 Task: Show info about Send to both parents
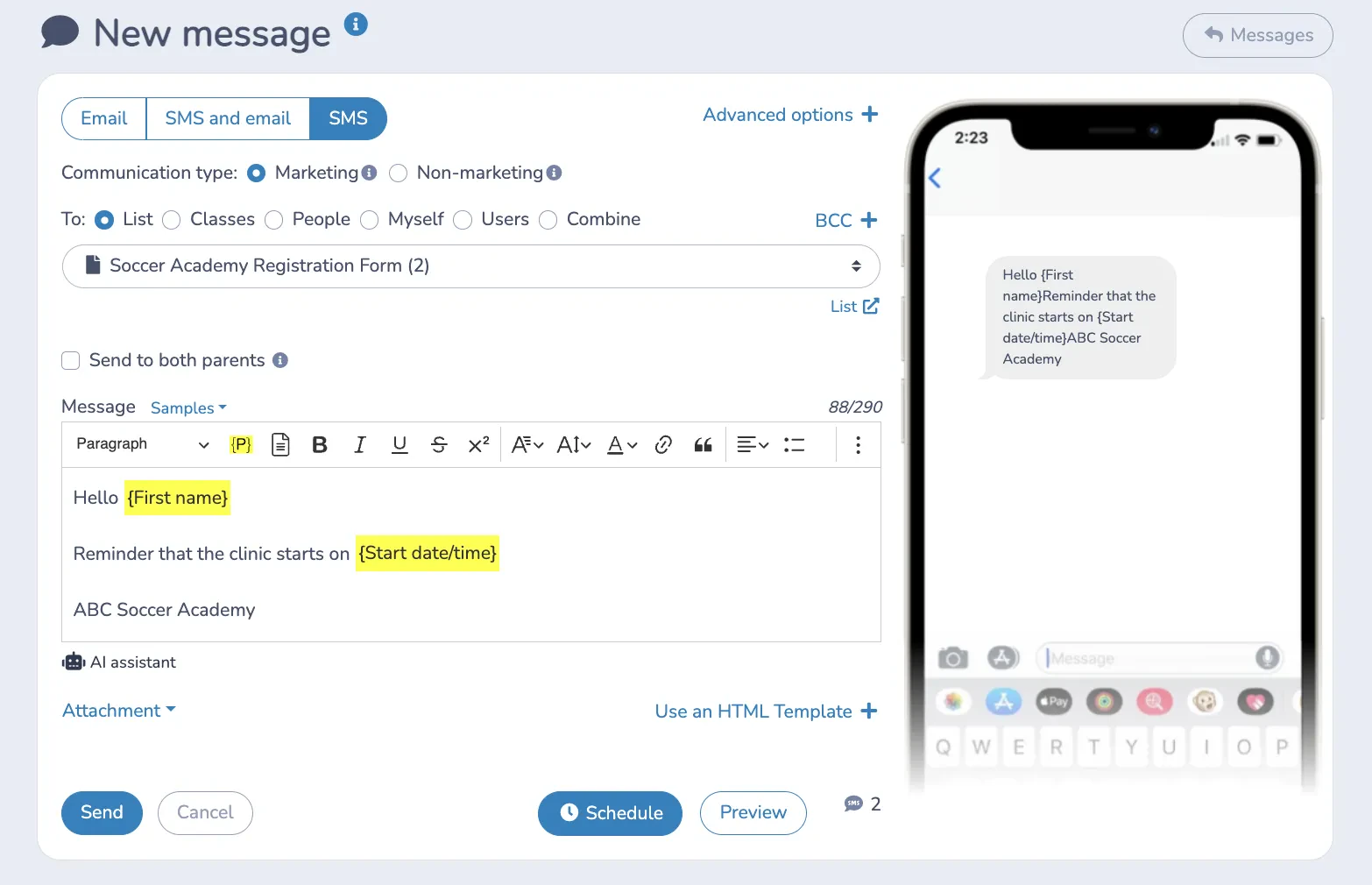tap(280, 360)
